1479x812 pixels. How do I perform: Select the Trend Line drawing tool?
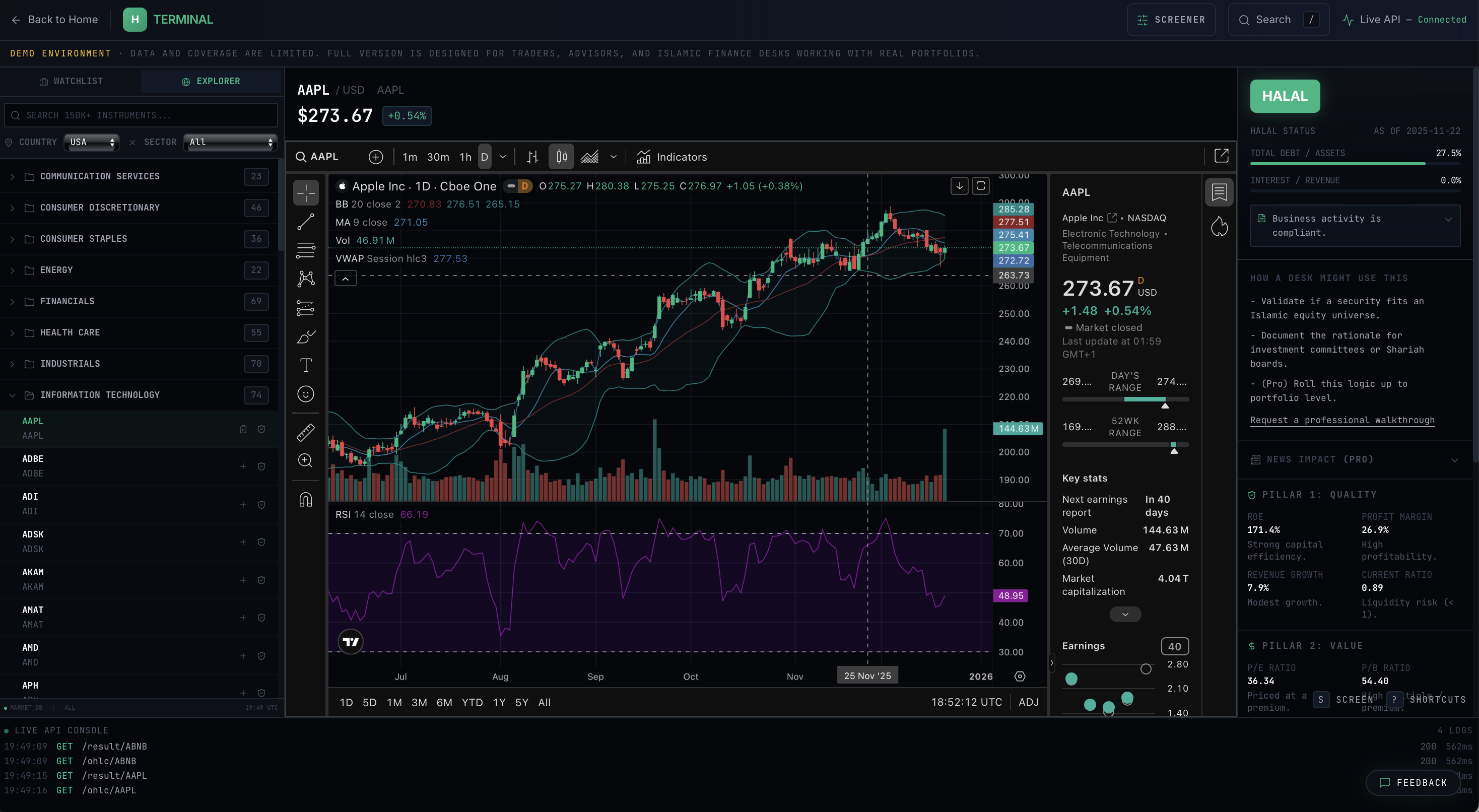tap(306, 221)
